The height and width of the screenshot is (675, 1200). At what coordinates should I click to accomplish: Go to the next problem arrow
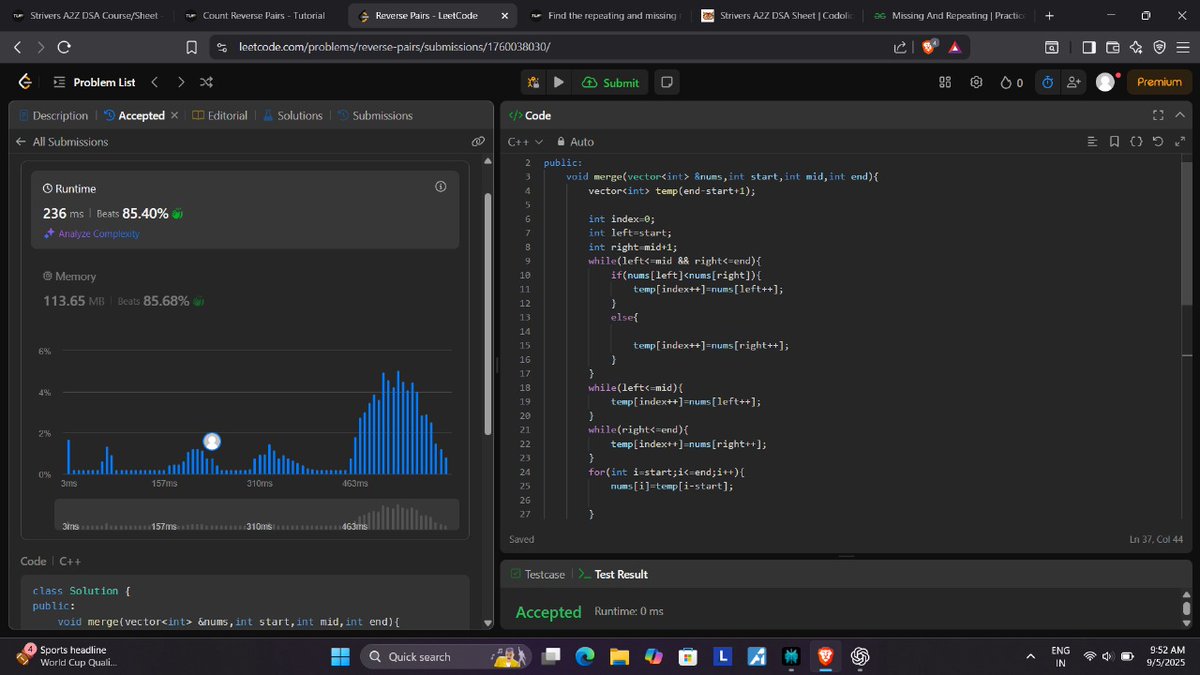pyautogui.click(x=180, y=82)
